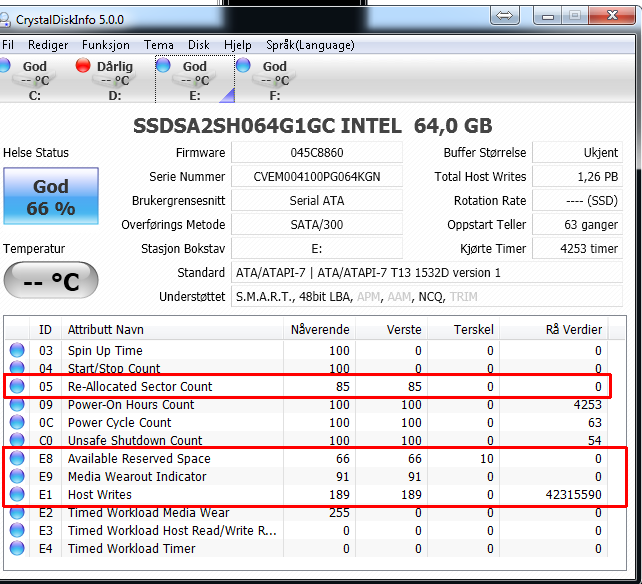Click the -- °C temperature indicator
The image size is (642, 584).
click(51, 281)
